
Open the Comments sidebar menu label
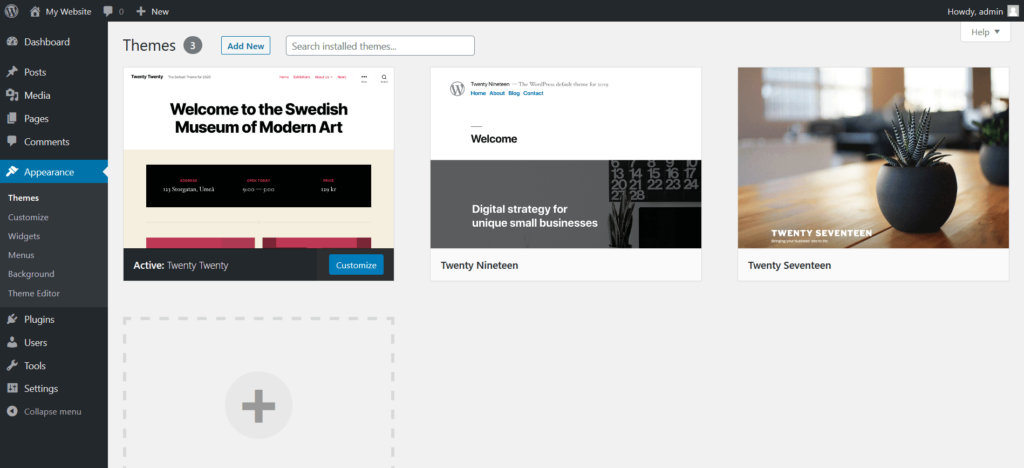click(x=46, y=142)
